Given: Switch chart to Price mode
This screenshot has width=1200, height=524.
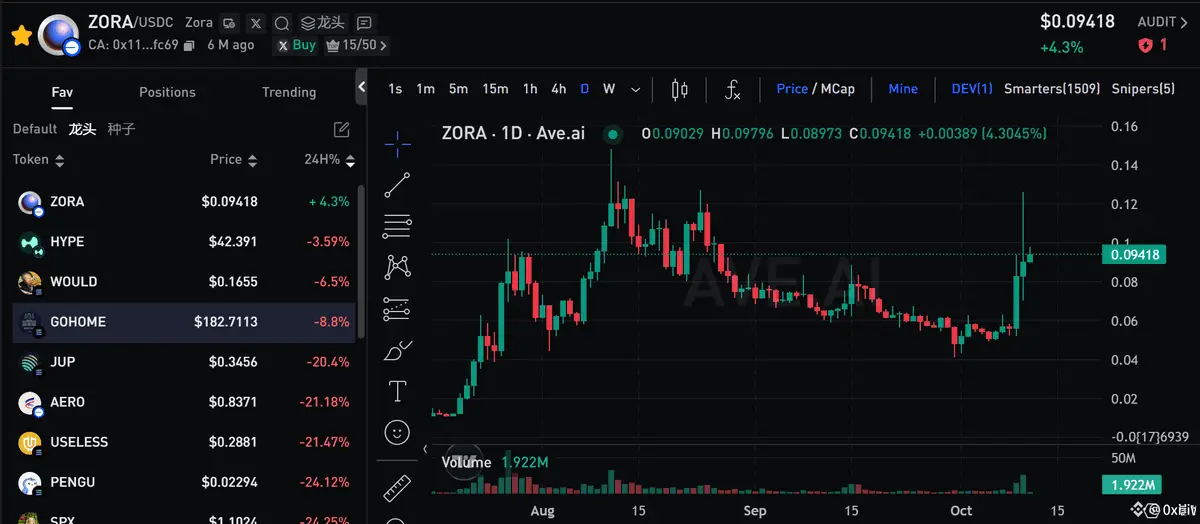Looking at the screenshot, I should pyautogui.click(x=792, y=89).
